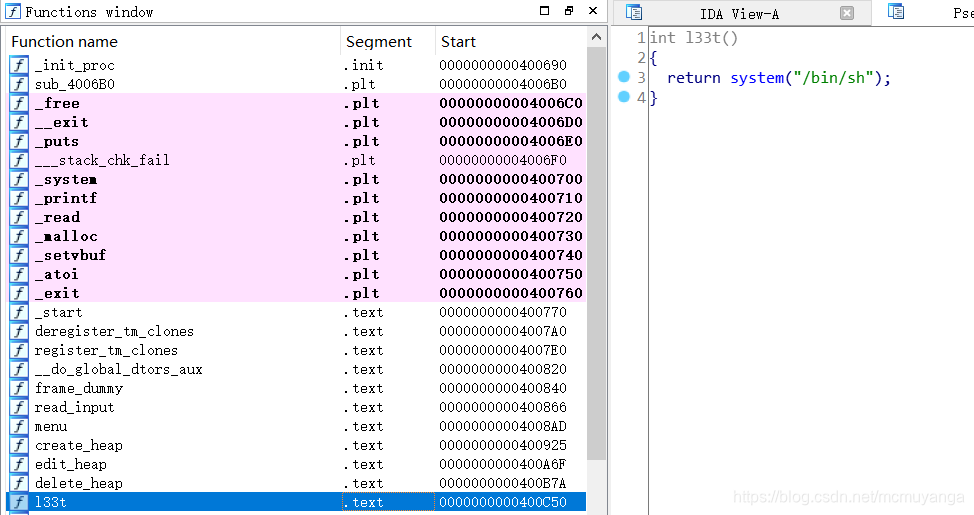This screenshot has height=515, width=974.
Task: Sort by Function name column header
Action: click(x=174, y=42)
